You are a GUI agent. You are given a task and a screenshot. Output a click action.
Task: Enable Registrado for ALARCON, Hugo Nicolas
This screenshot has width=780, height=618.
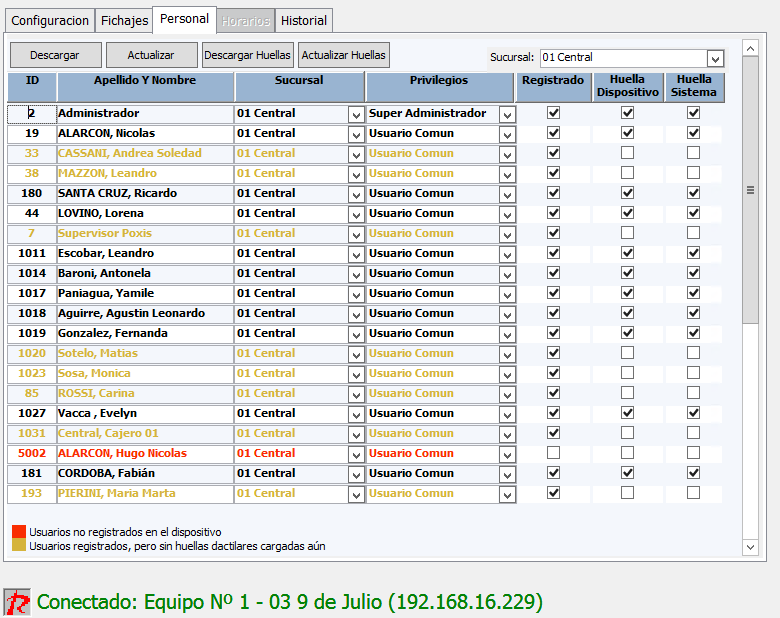tap(554, 453)
